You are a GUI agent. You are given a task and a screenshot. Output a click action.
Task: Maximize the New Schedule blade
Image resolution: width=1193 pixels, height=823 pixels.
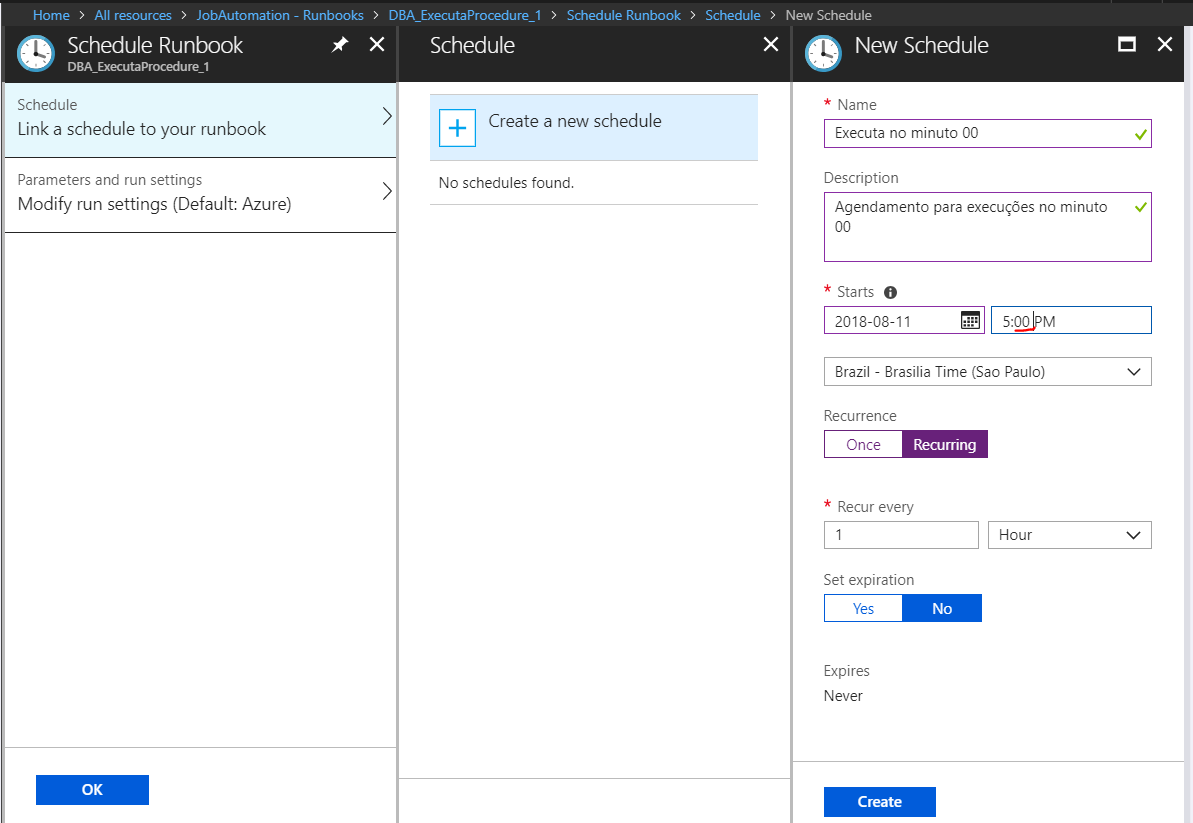click(1126, 45)
